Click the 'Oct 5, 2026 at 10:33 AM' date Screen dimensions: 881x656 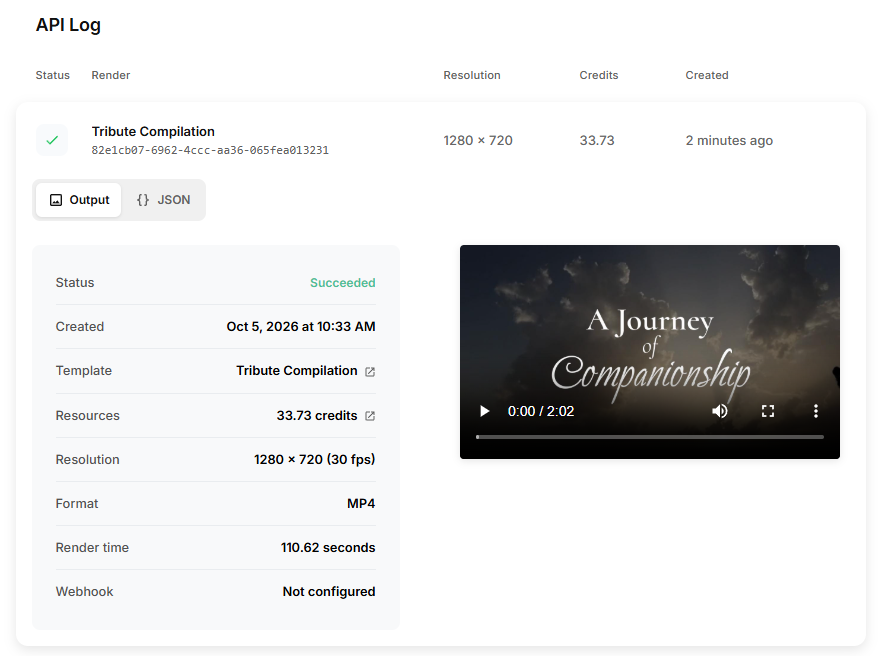point(301,327)
